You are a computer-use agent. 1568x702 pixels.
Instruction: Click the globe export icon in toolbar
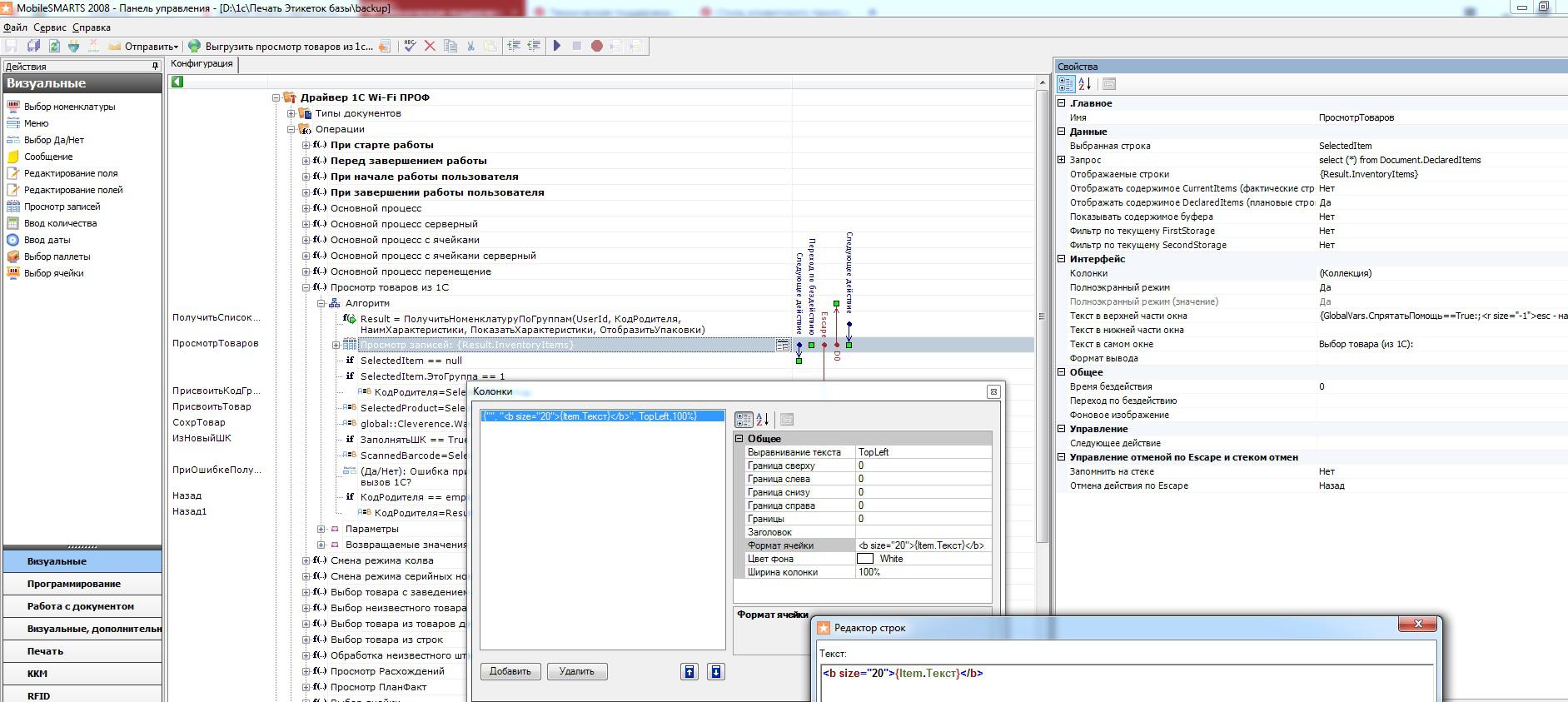point(194,46)
